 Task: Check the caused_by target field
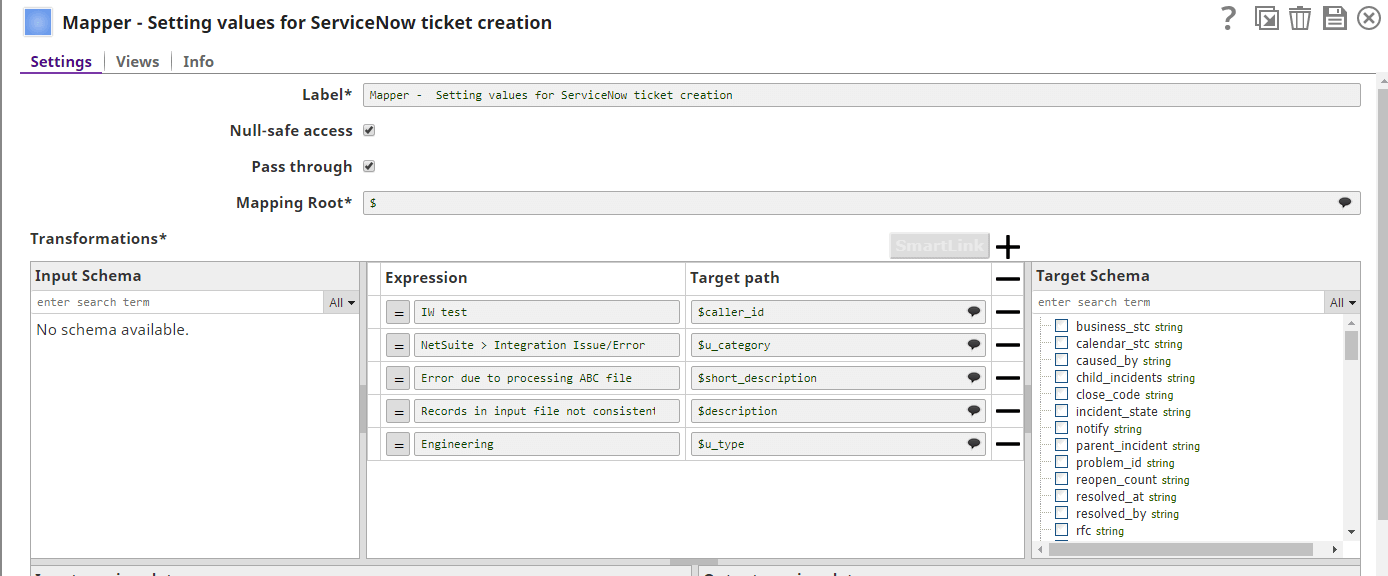(1062, 360)
